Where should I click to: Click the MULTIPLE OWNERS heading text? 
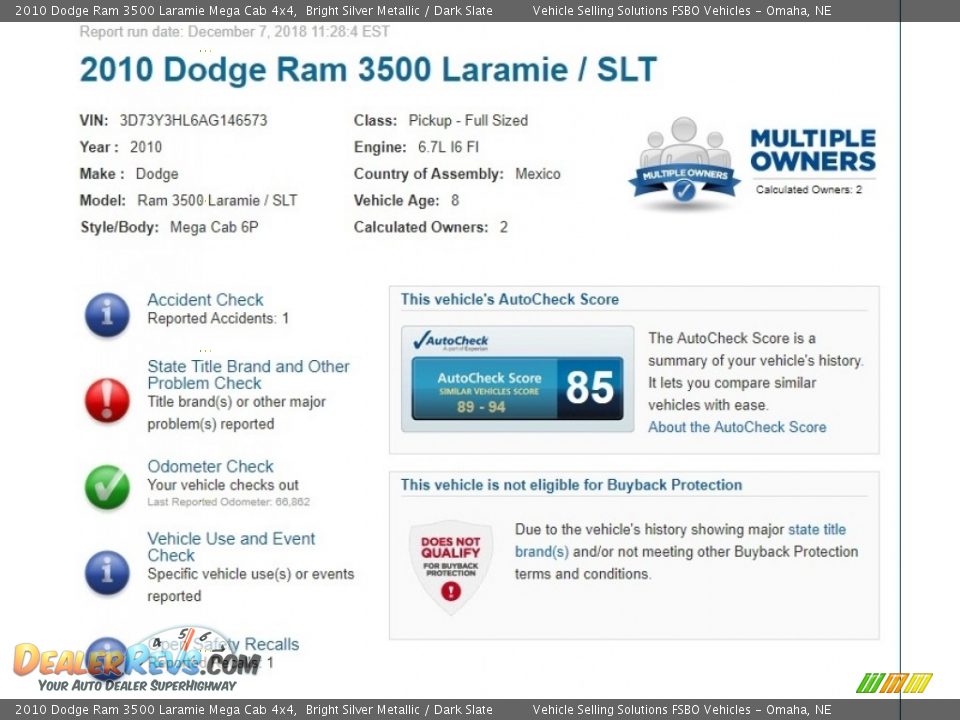pyautogui.click(x=813, y=150)
